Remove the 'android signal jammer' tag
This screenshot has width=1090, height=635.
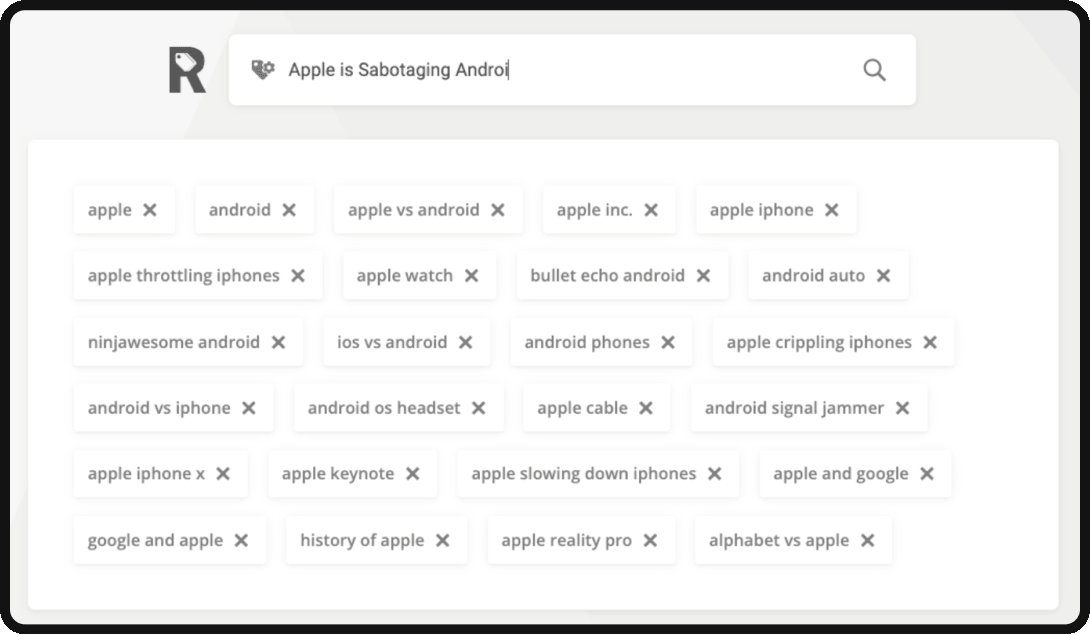tap(902, 408)
